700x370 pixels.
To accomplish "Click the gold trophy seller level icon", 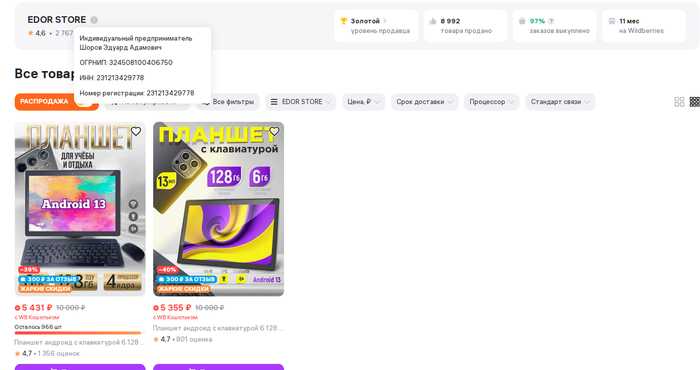I will tap(344, 21).
